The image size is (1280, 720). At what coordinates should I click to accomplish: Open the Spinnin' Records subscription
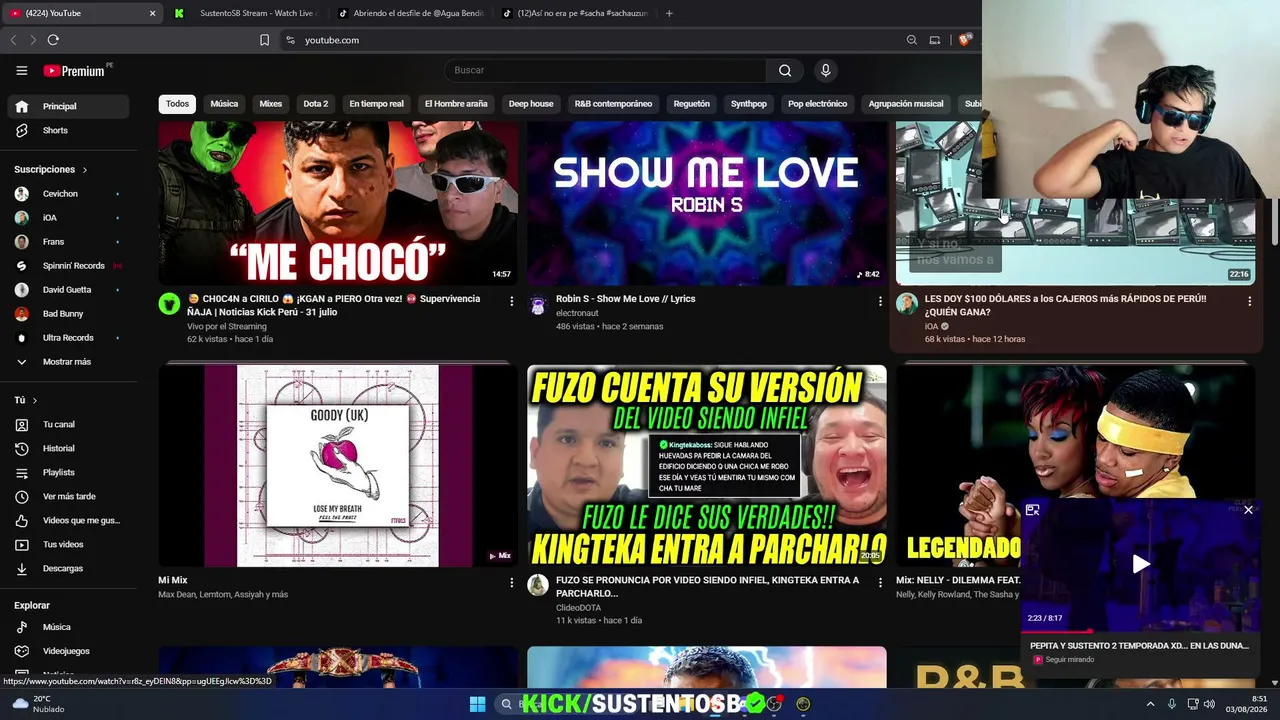[x=68, y=266]
